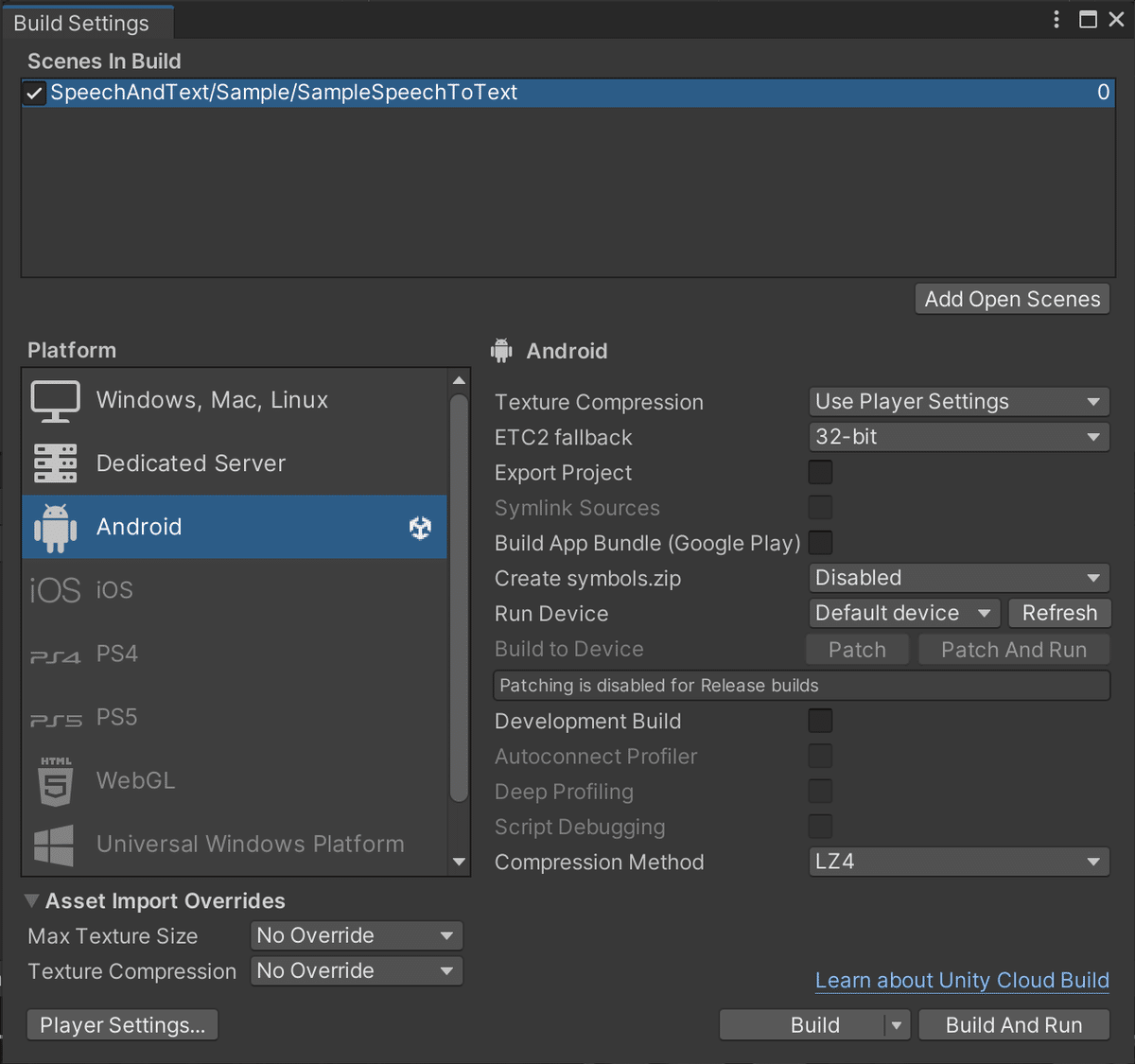Toggle the Script Debugging checkbox
The image size is (1135, 1064).
tap(820, 827)
